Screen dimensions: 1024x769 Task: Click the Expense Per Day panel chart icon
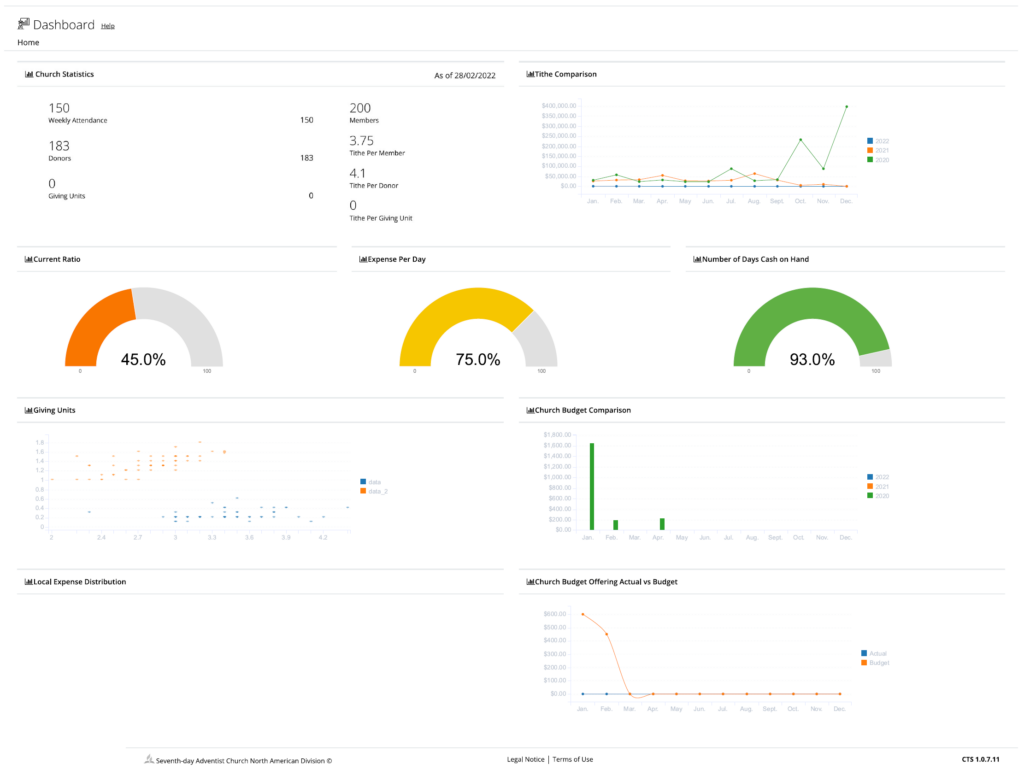coord(363,259)
